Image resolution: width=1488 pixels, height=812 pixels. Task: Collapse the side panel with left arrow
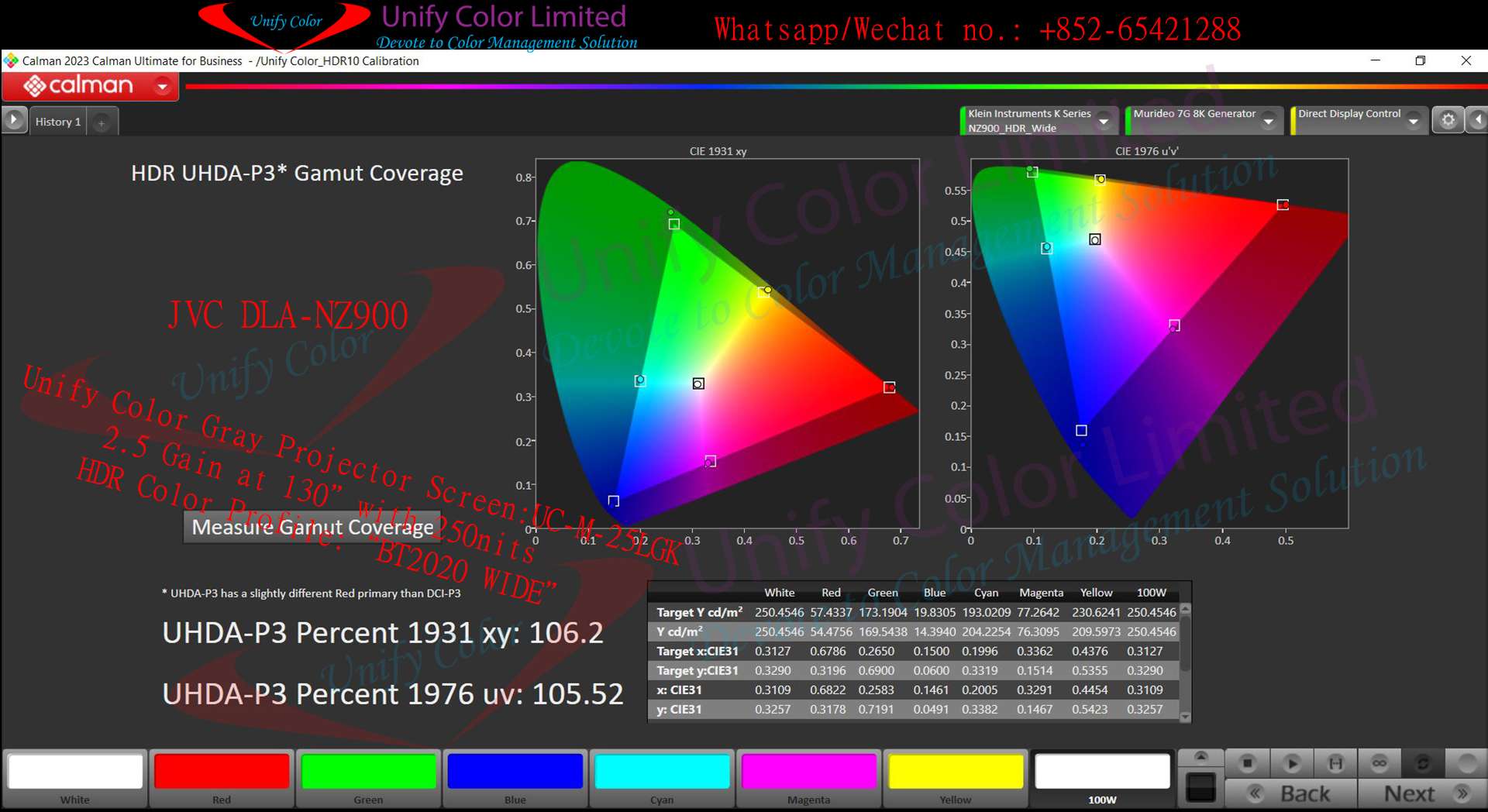click(x=1477, y=120)
